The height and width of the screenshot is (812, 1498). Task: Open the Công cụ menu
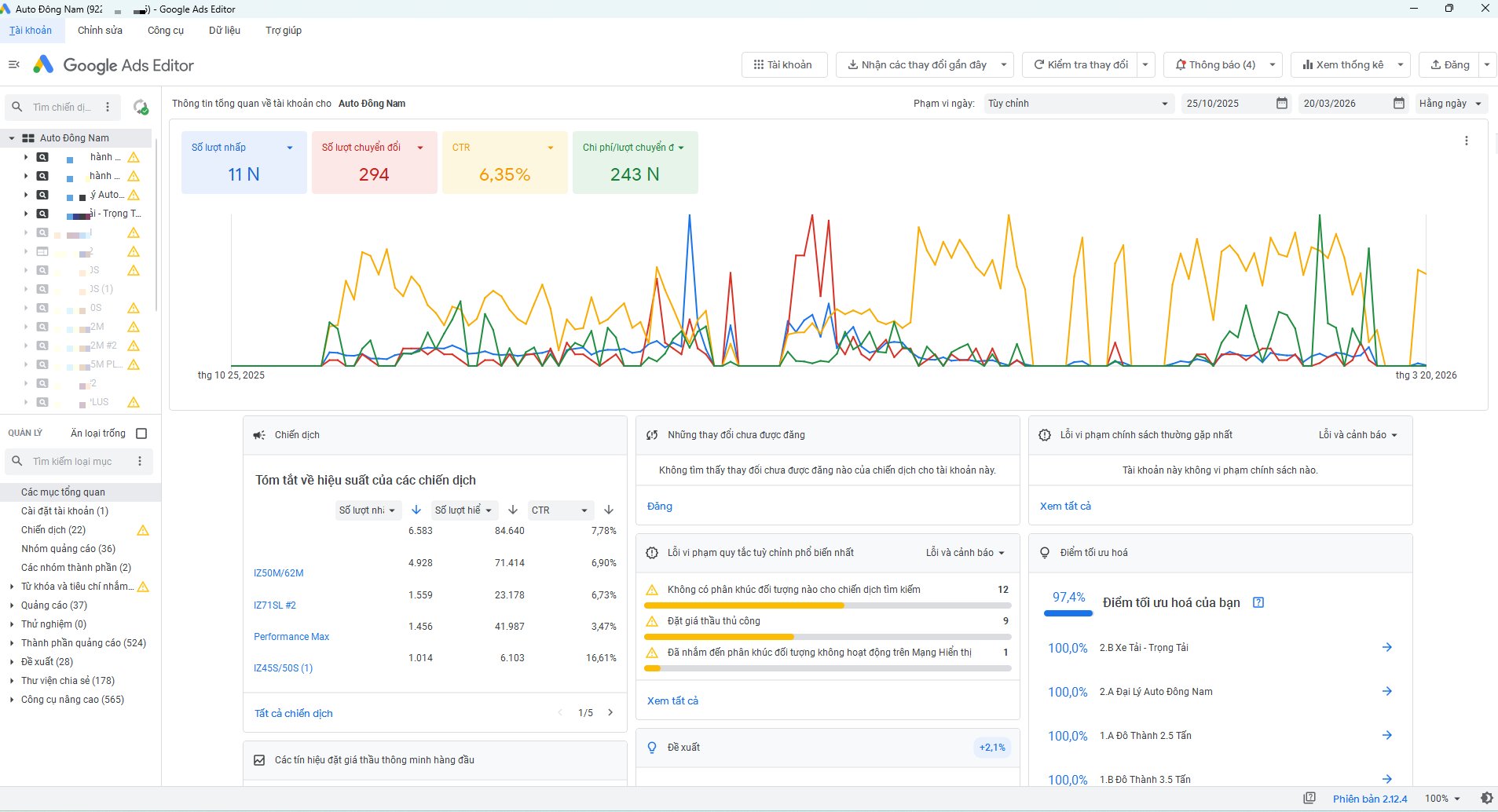166,30
